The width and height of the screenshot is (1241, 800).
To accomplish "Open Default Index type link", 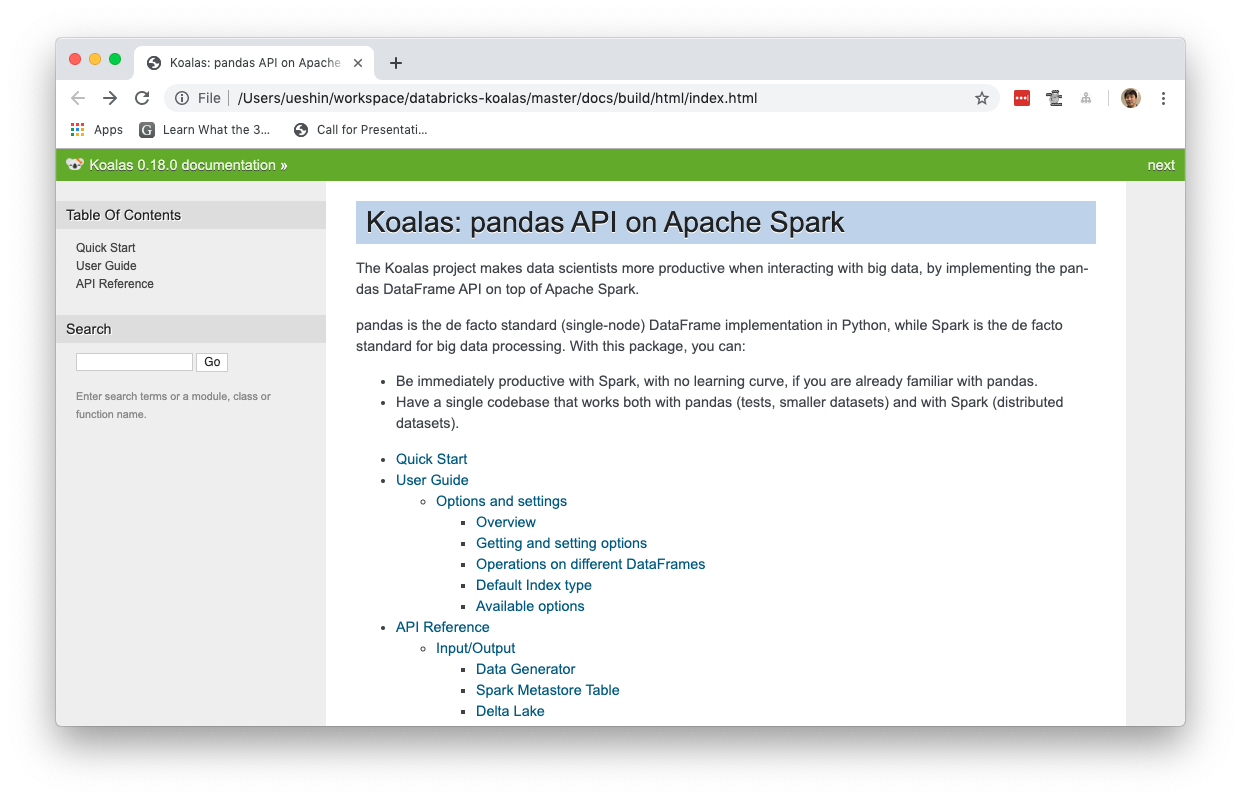I will pos(534,585).
